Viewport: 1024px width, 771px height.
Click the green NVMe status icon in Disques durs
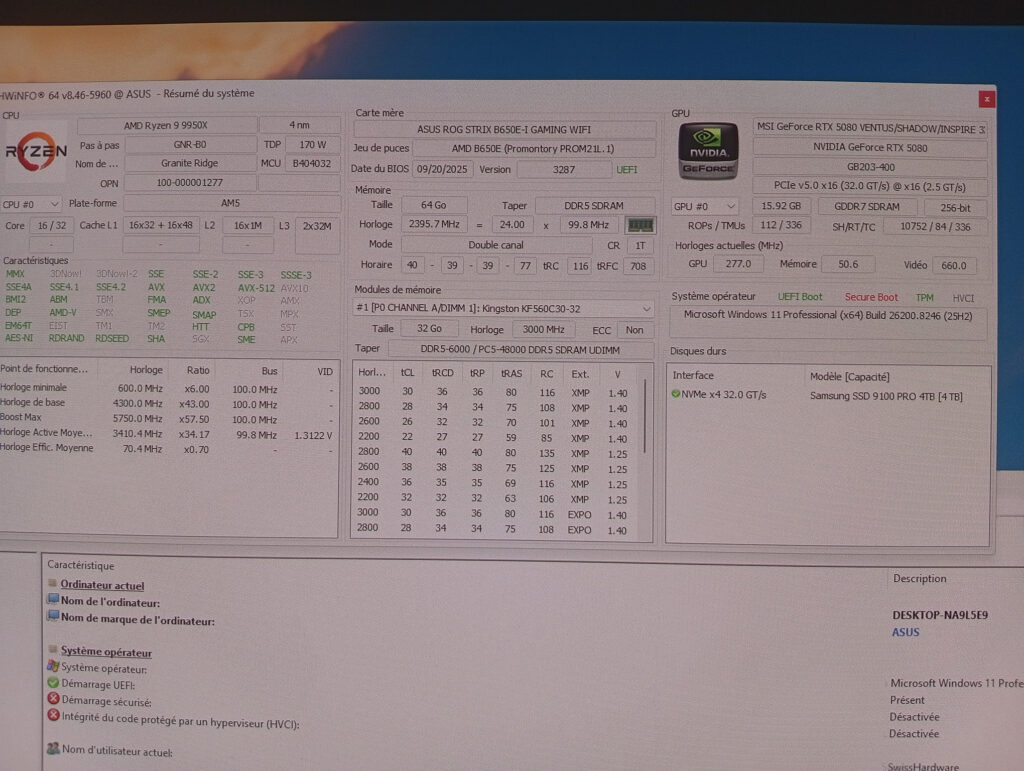pos(676,394)
